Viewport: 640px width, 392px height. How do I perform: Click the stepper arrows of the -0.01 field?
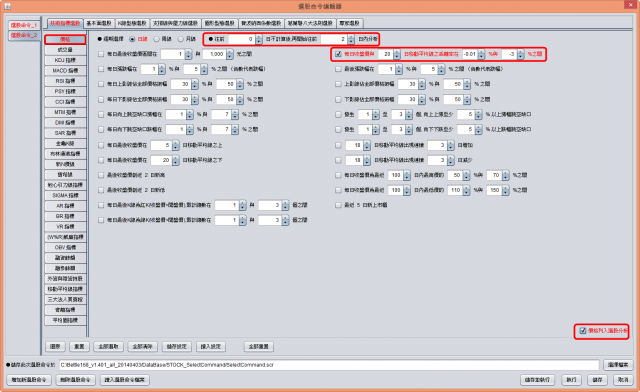coord(481,54)
